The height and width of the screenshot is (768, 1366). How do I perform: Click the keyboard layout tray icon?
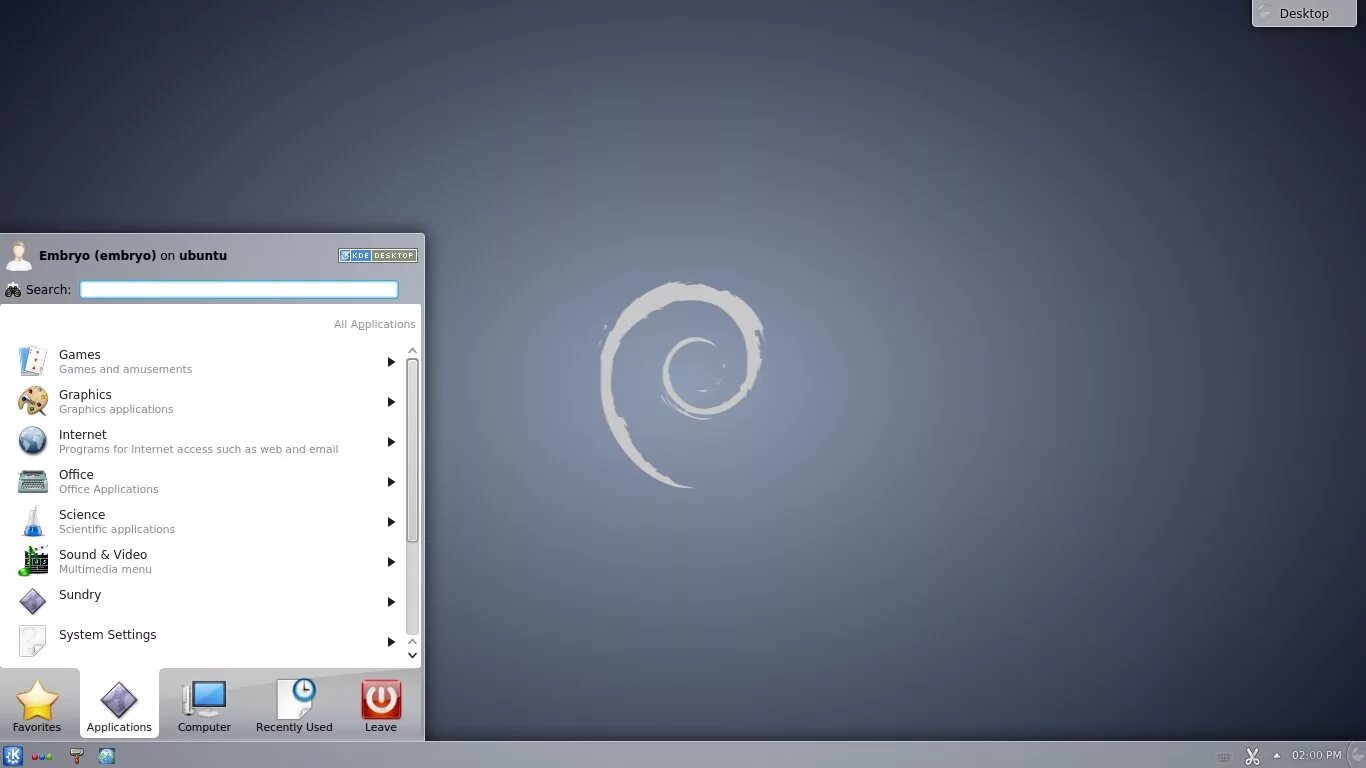tap(1224, 757)
